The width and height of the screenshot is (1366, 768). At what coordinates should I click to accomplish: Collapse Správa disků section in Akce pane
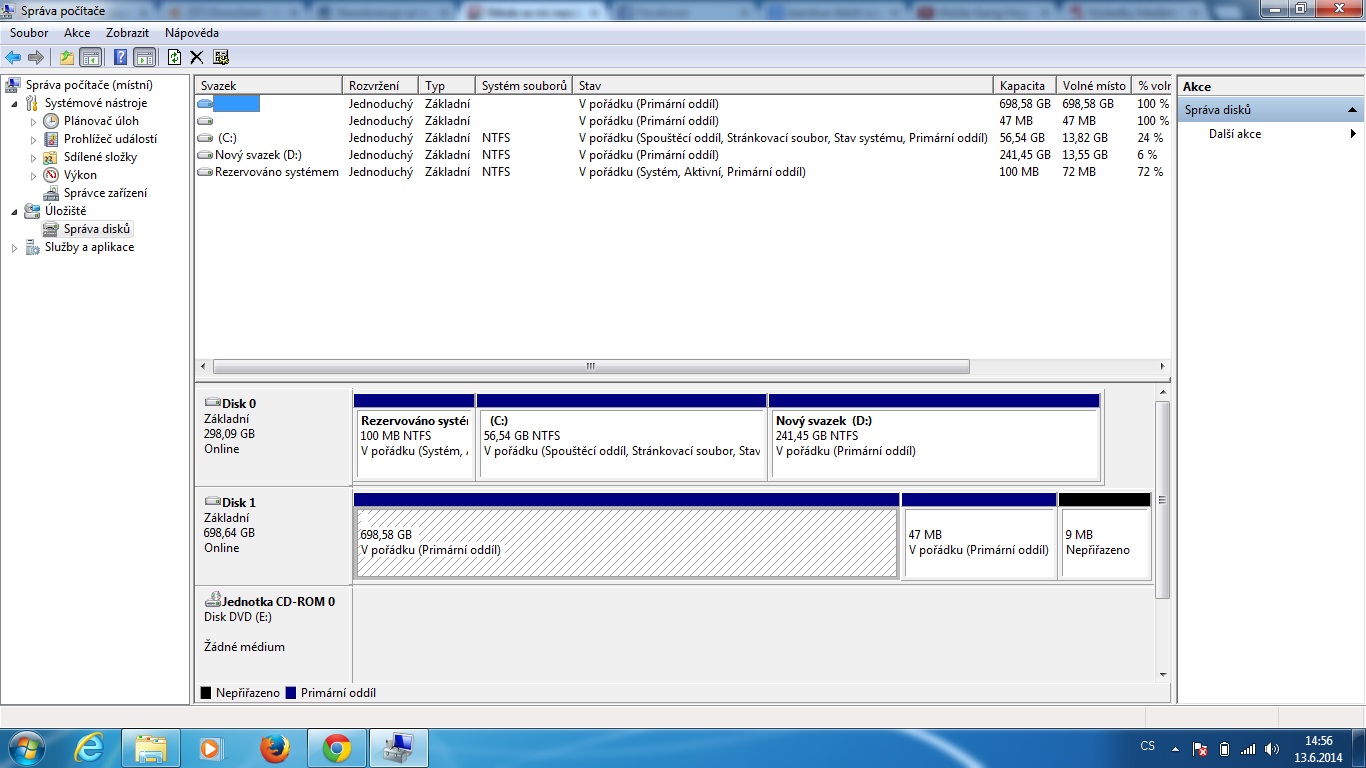1352,110
